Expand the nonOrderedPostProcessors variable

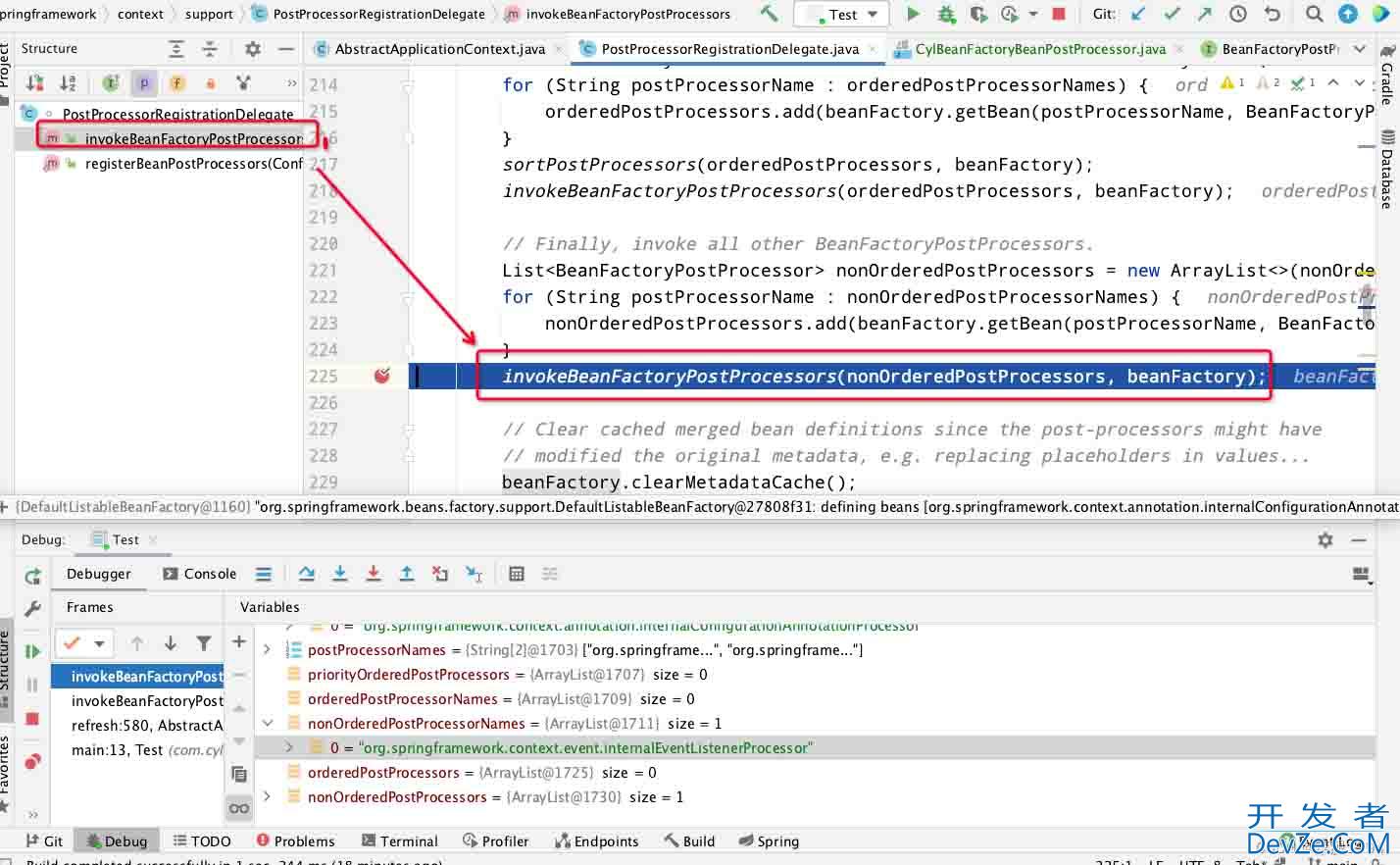click(x=267, y=796)
